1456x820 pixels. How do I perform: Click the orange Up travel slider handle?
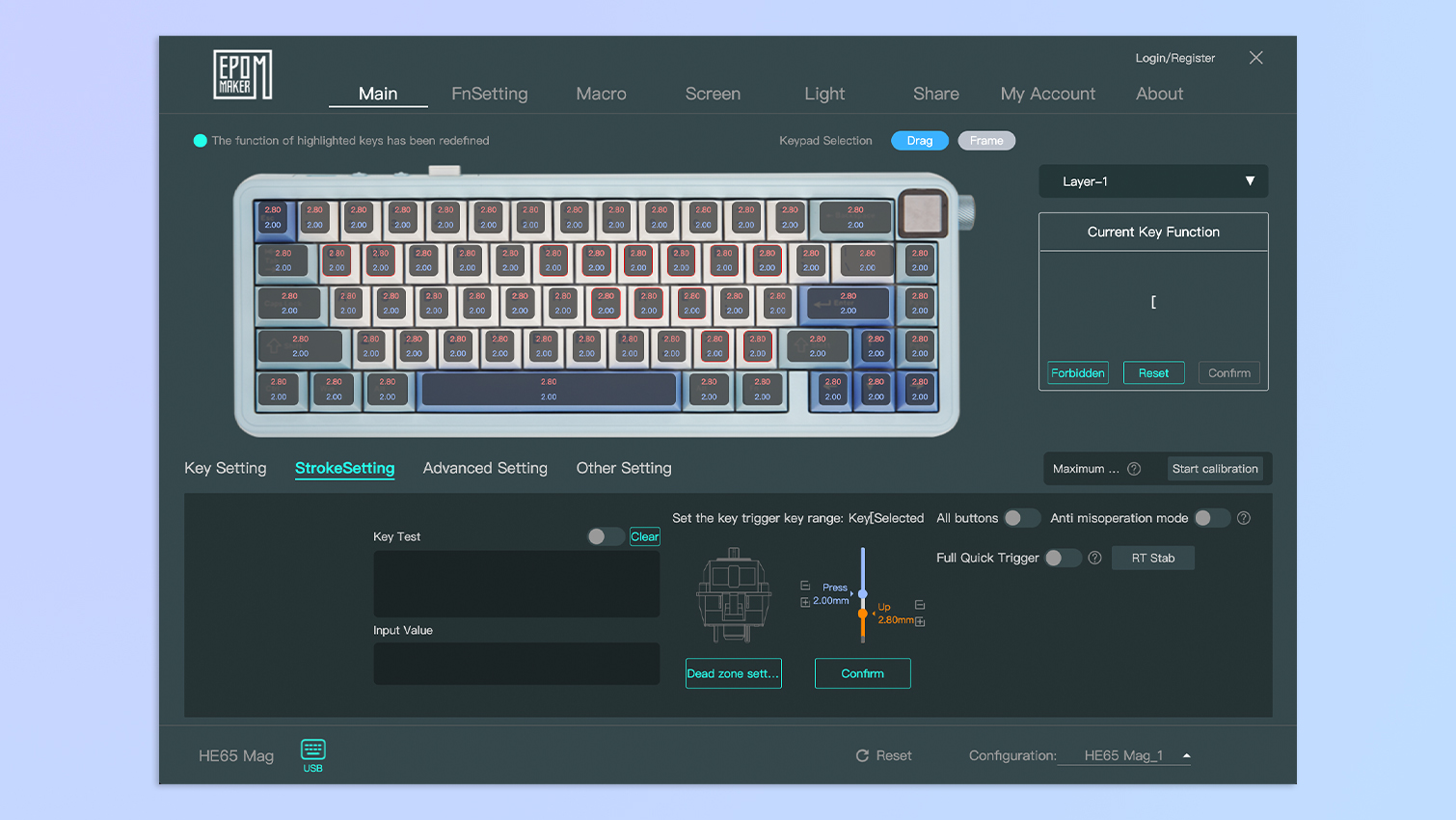(x=862, y=614)
